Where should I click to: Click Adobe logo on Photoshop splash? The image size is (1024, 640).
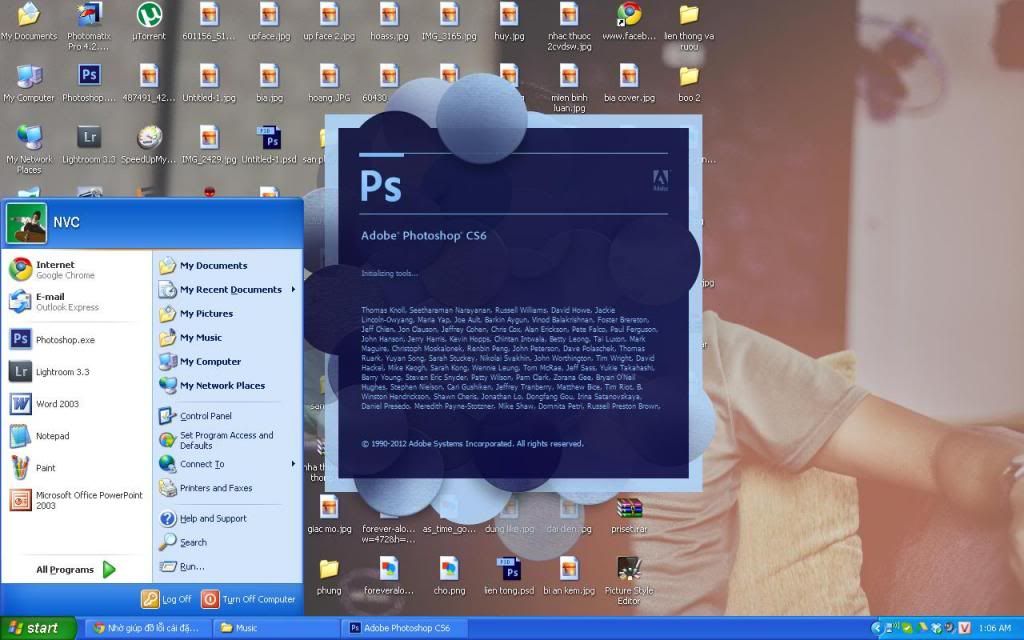point(660,180)
